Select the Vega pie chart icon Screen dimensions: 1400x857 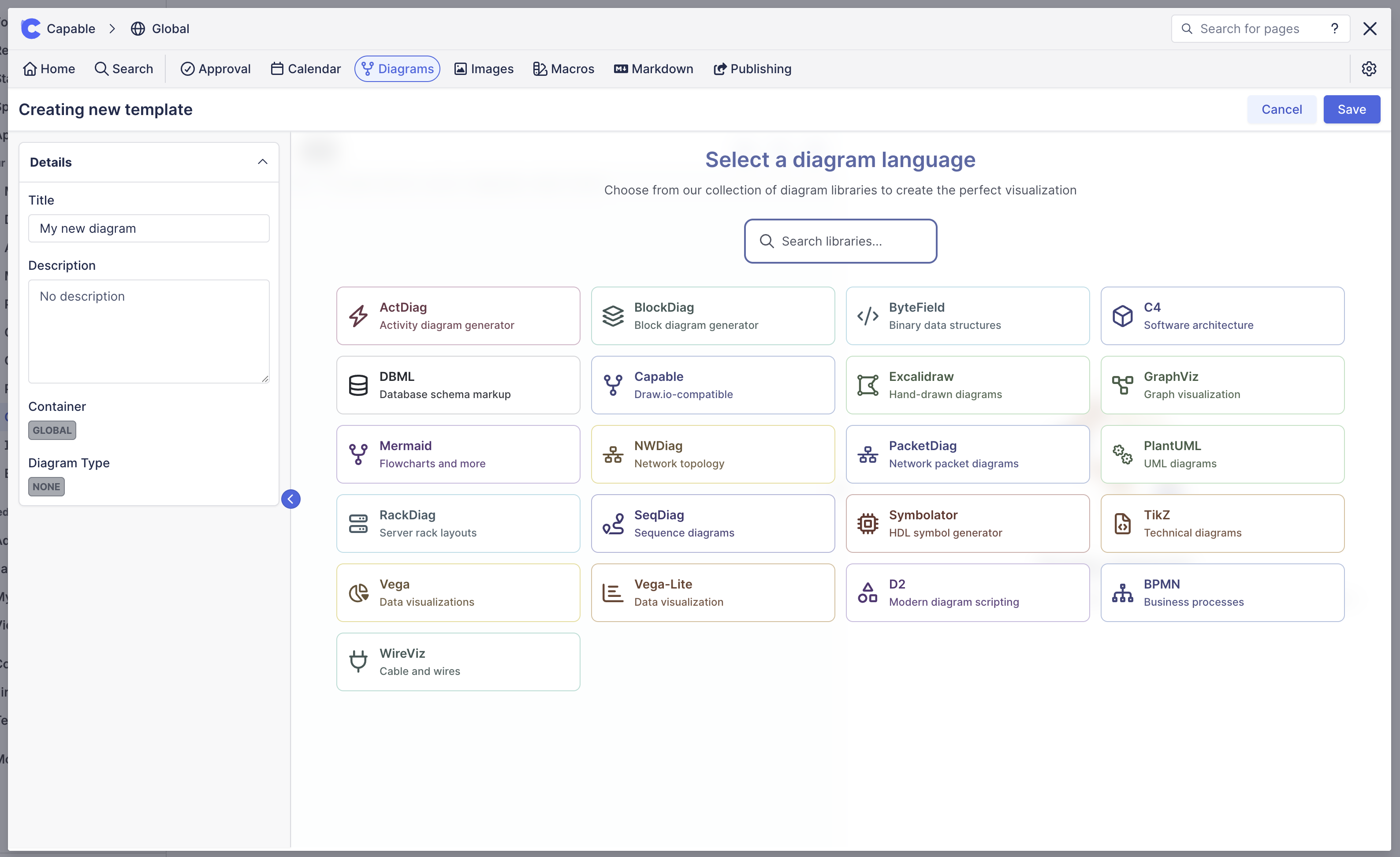[358, 593]
